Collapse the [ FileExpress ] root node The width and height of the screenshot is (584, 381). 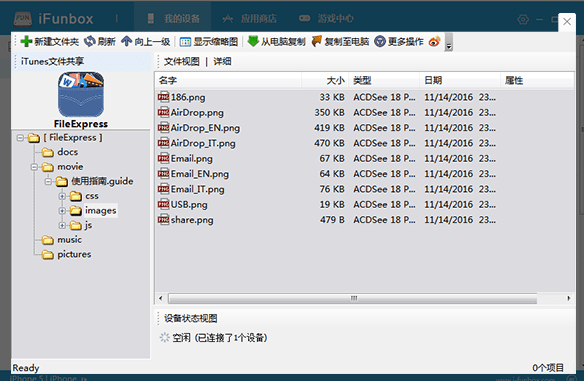[20, 138]
